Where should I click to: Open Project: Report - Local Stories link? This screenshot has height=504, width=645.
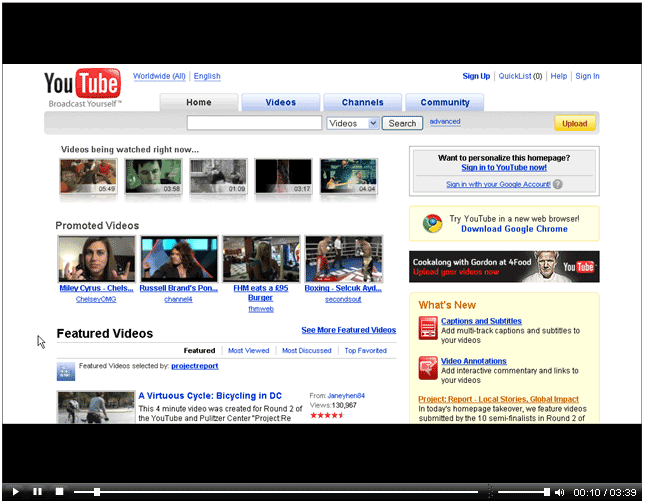[x=498, y=399]
